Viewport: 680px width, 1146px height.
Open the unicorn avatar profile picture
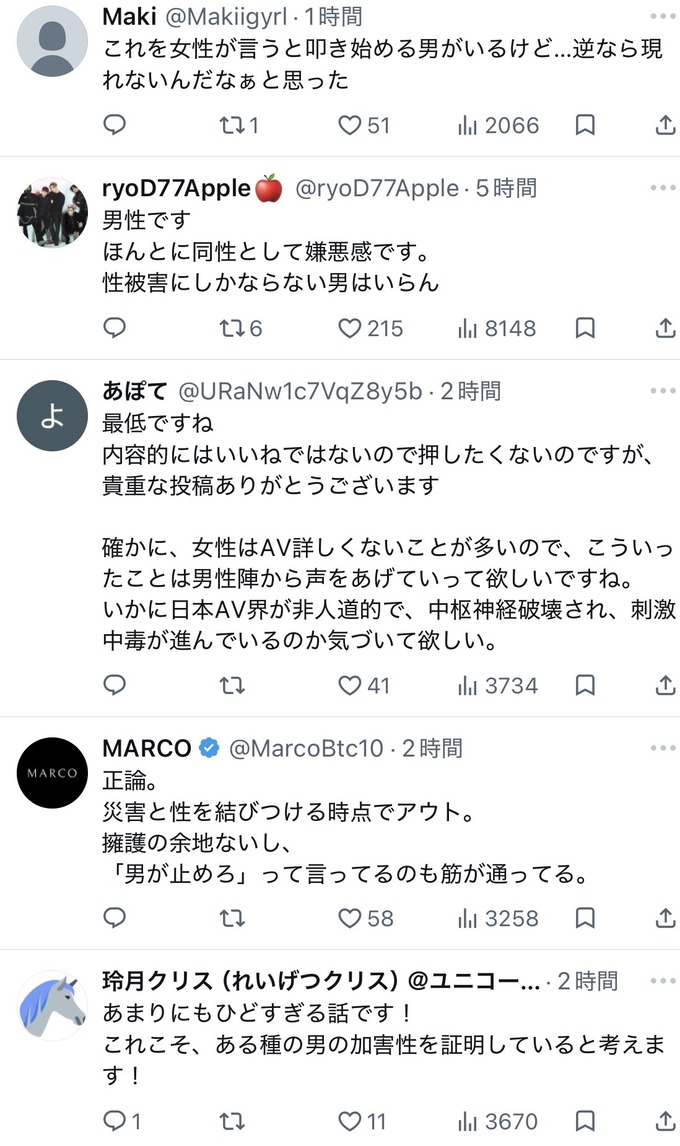pos(52,1006)
